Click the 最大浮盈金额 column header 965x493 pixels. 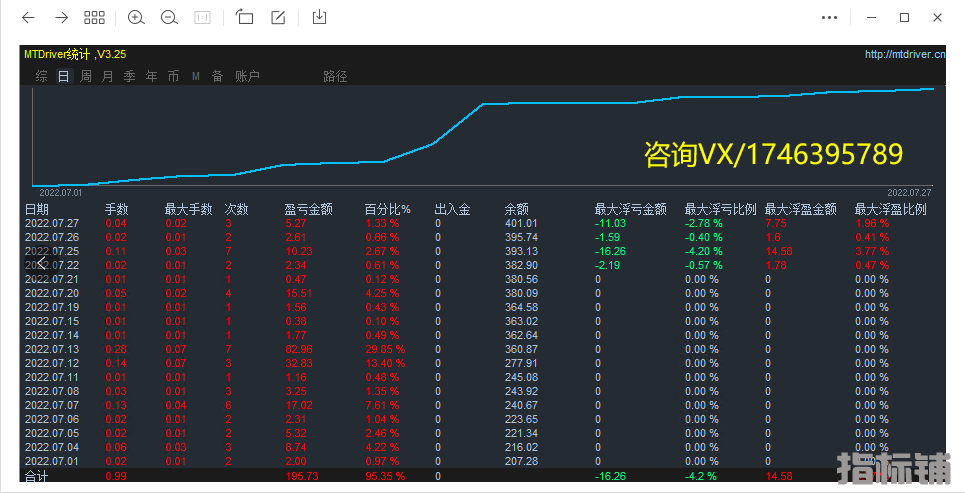(801, 209)
